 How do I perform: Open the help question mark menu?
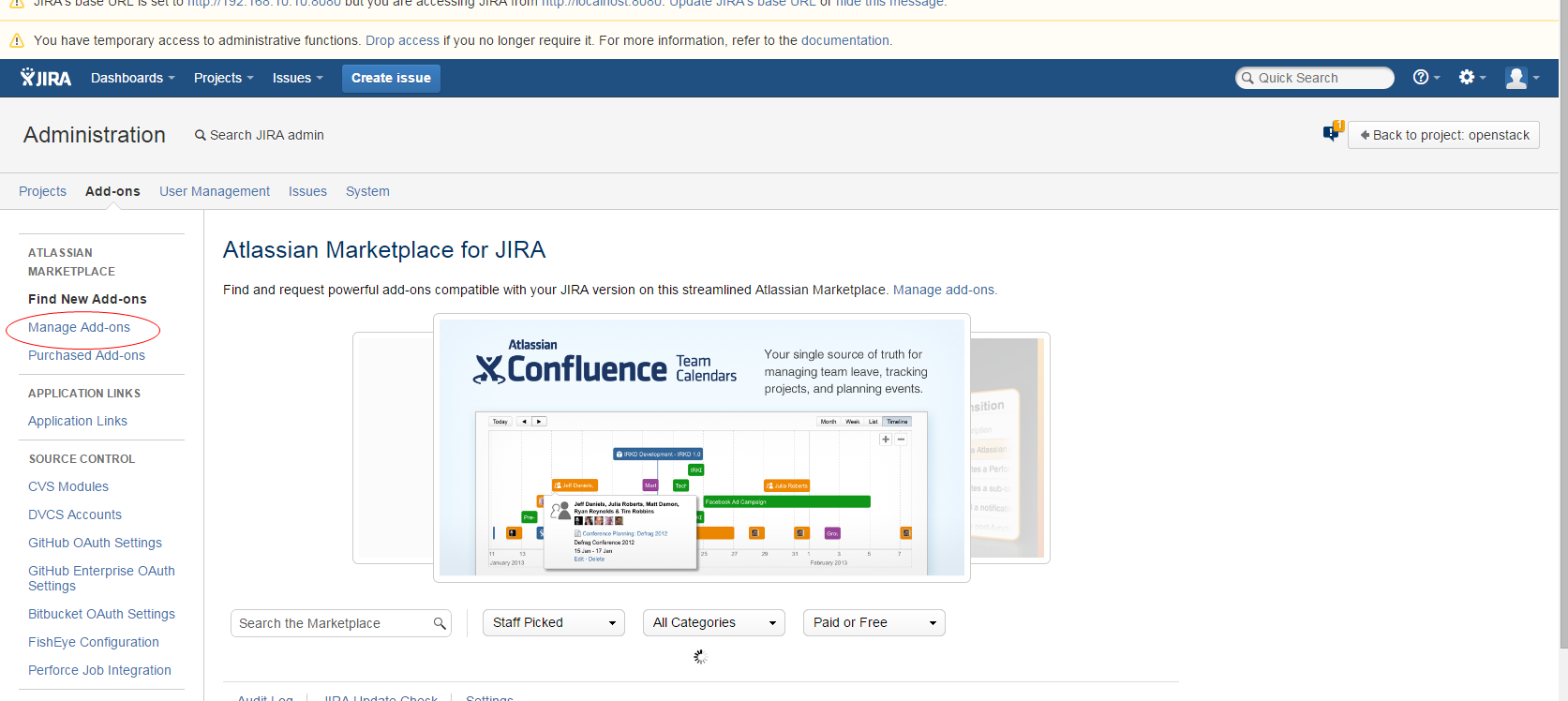[x=1426, y=78]
